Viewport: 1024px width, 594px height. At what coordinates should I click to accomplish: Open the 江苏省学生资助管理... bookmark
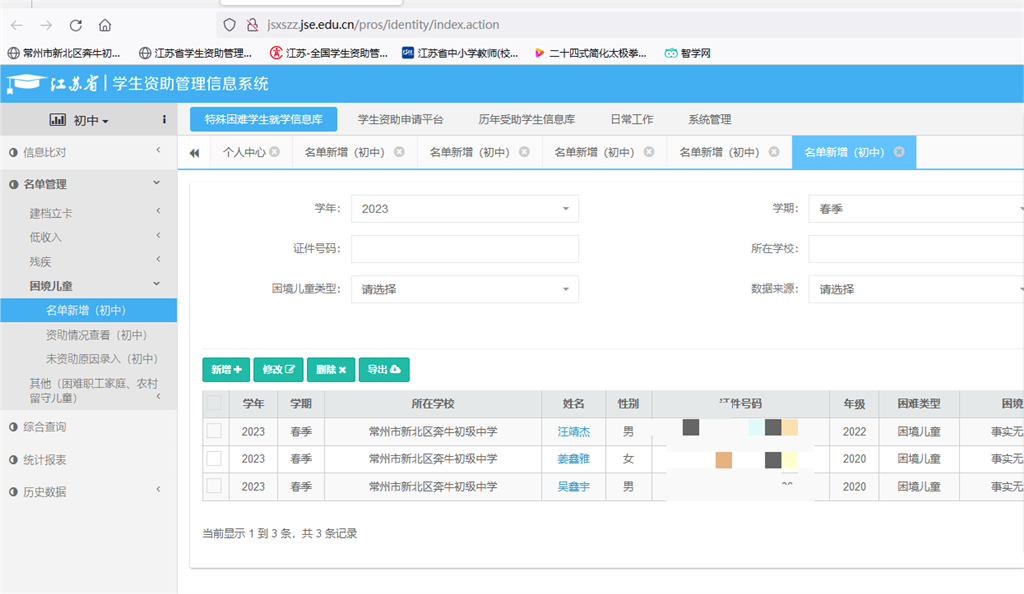(x=195, y=54)
